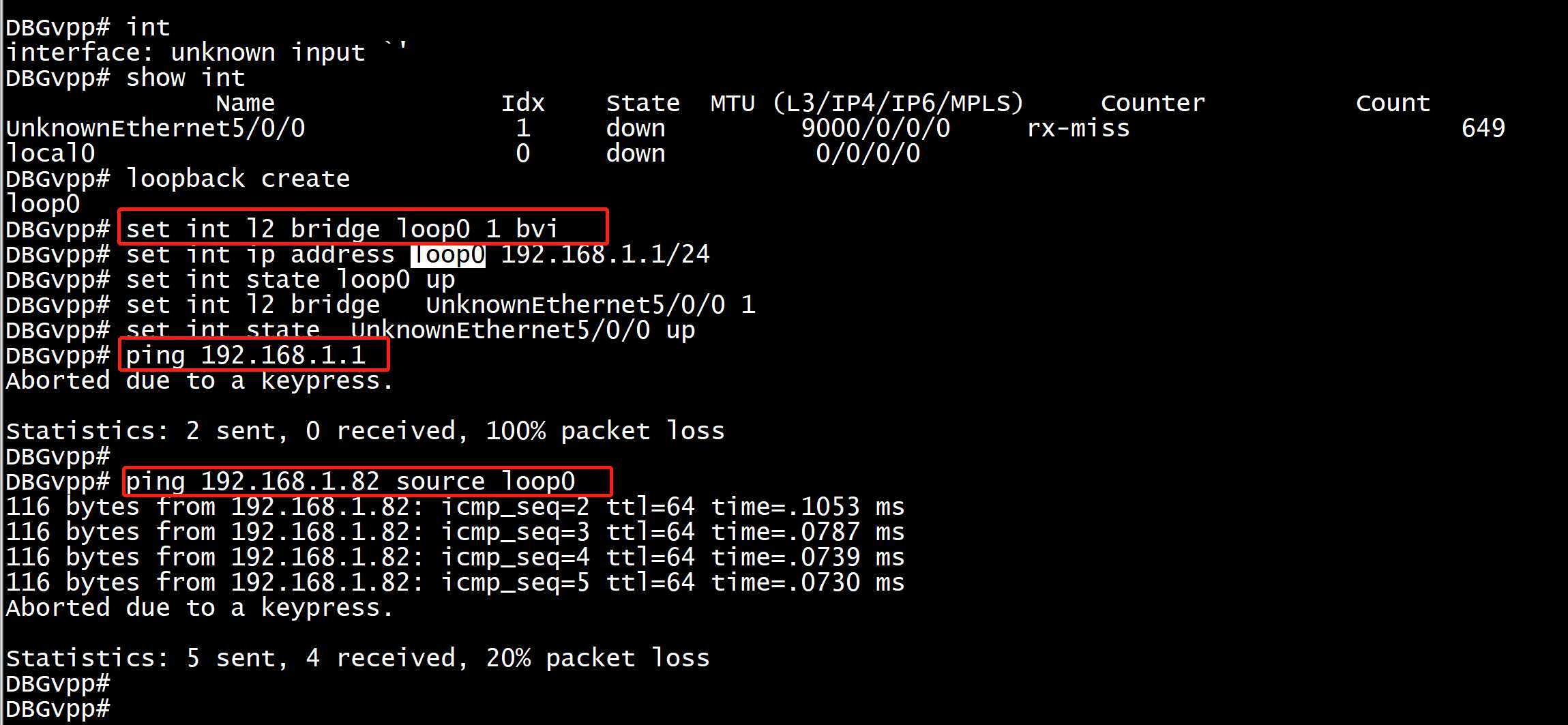Image resolution: width=1568 pixels, height=725 pixels.
Task: Click the '100% packet loss' statistics text
Action: pyautogui.click(x=605, y=431)
